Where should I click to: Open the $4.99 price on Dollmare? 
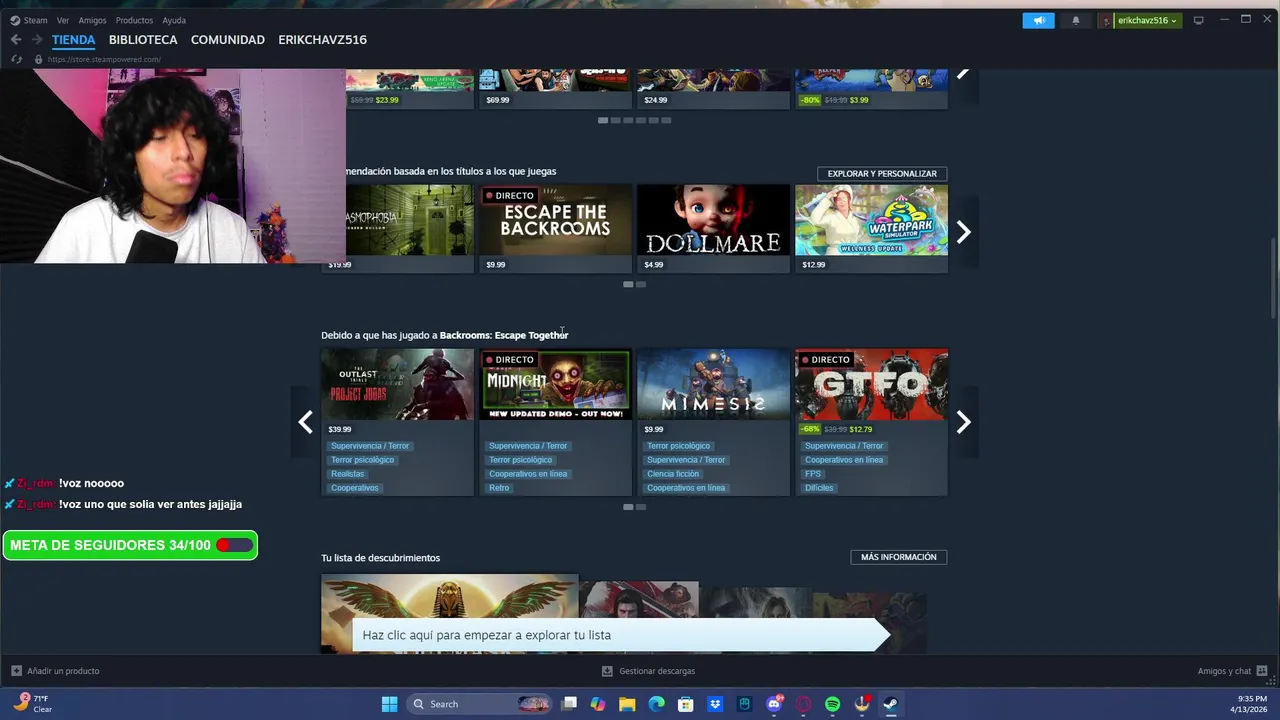[x=653, y=265]
